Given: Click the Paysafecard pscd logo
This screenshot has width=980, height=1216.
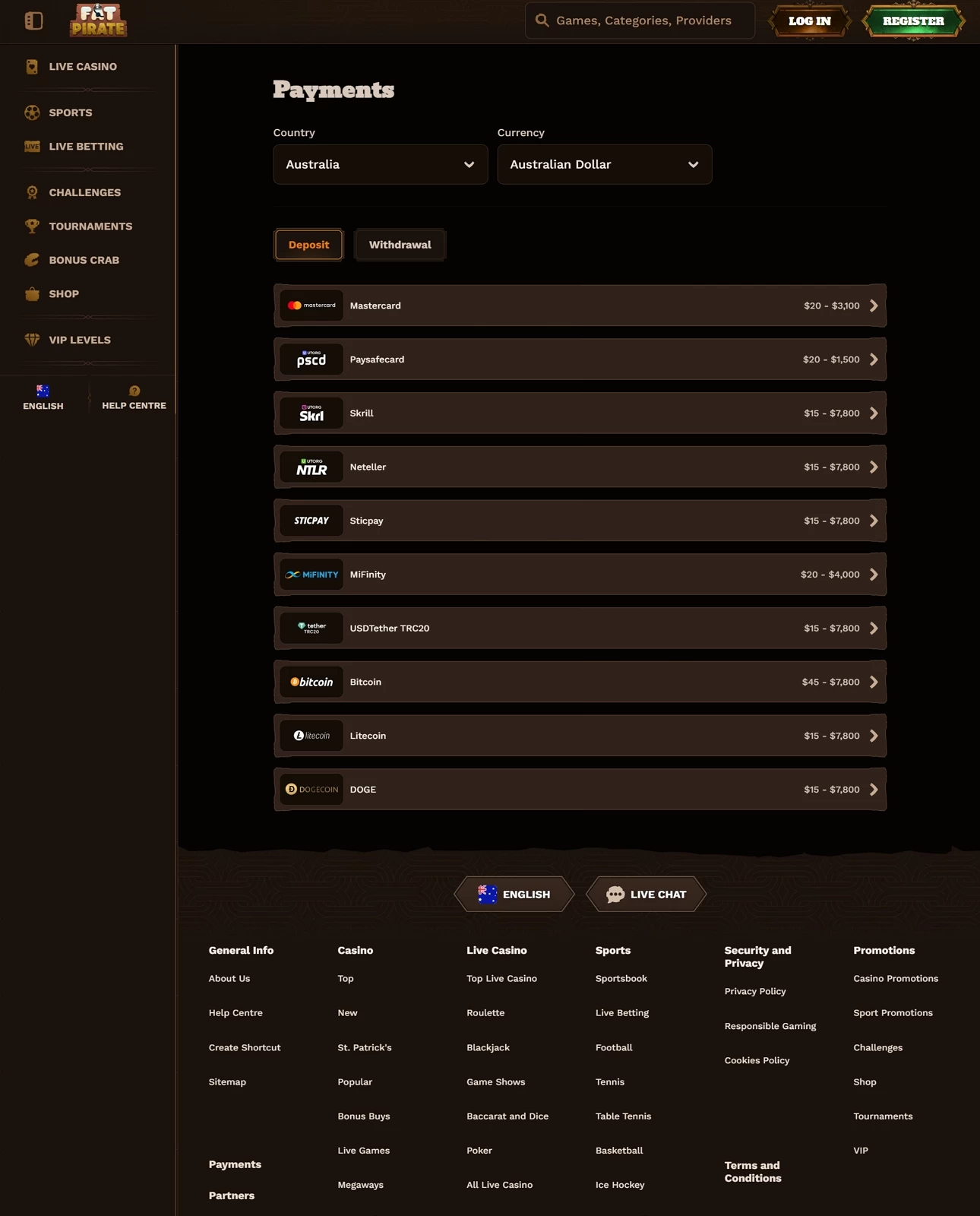Looking at the screenshot, I should [311, 359].
